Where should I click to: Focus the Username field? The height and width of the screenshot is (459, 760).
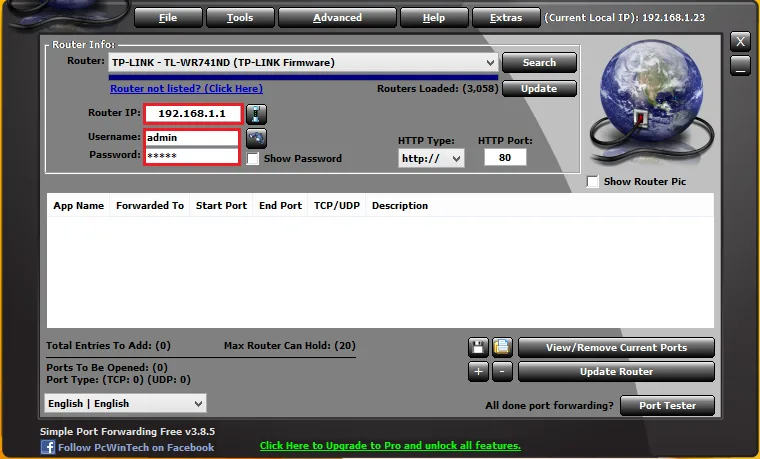point(191,138)
